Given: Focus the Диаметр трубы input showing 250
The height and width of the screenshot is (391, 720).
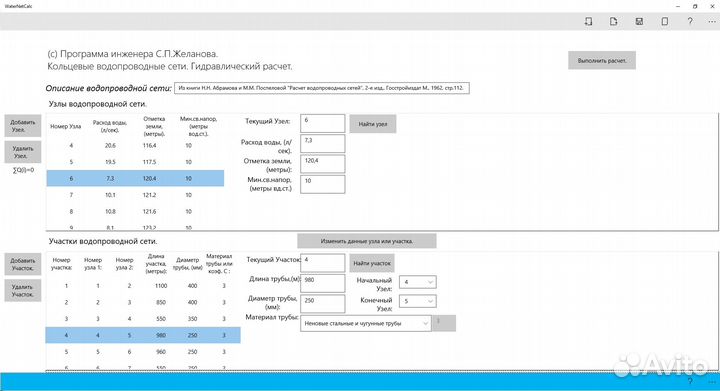Looking at the screenshot, I should (x=322, y=304).
